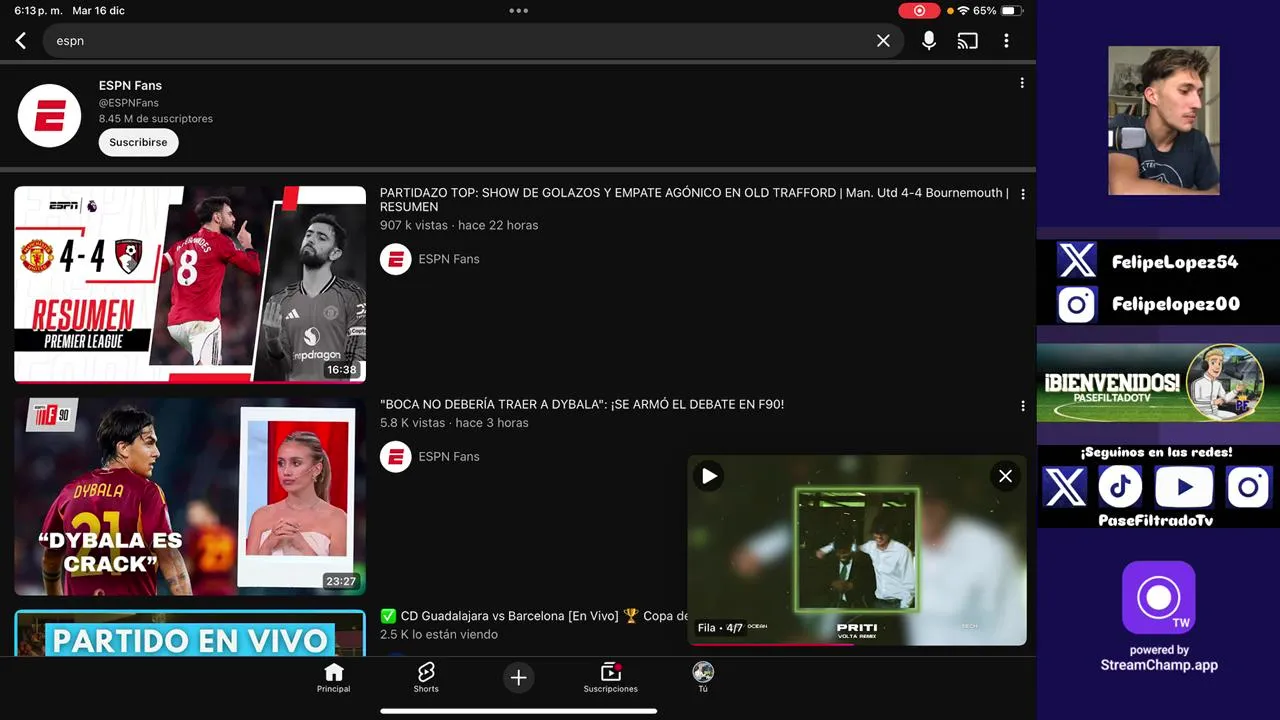This screenshot has width=1280, height=720.
Task: Click the ESPN Fans name under Dybala video
Action: click(x=449, y=457)
